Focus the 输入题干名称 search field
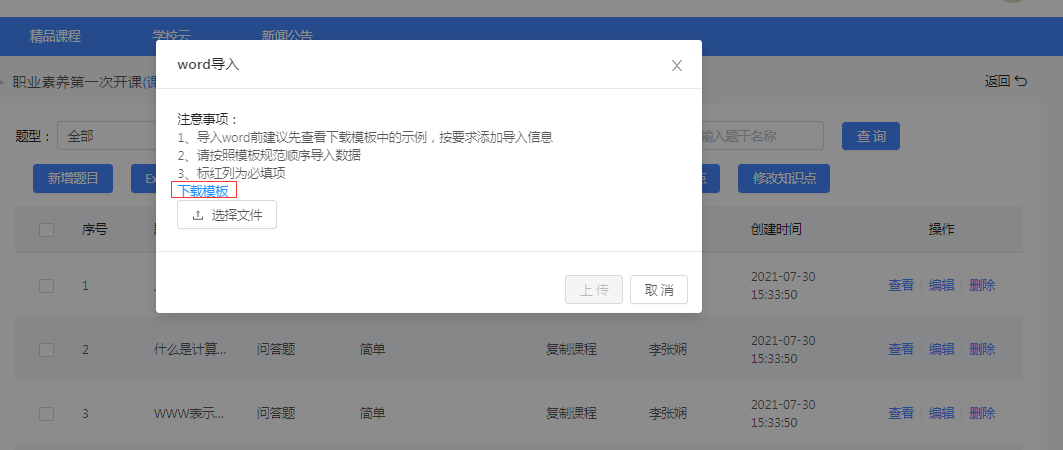Viewport: 1063px width, 450px height. click(762, 136)
